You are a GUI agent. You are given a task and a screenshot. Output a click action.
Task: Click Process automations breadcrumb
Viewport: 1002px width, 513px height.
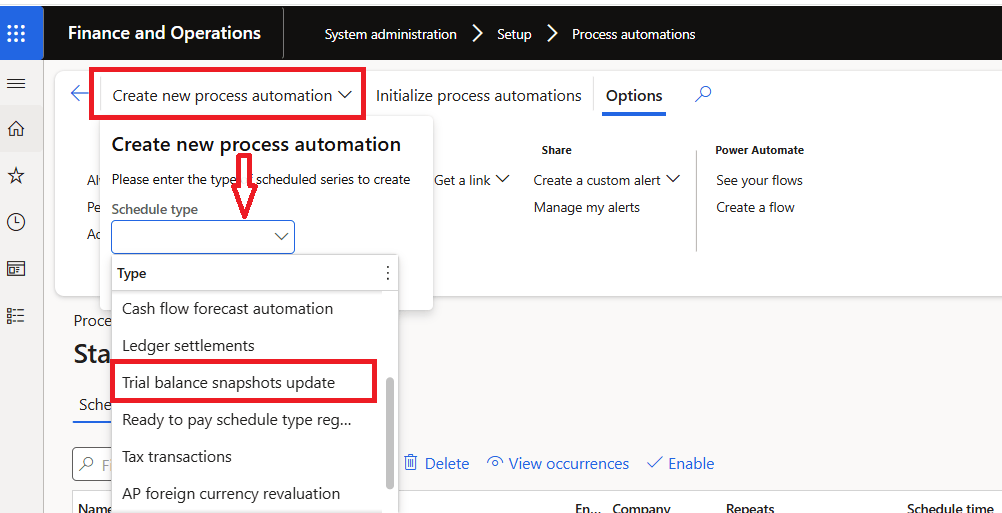pos(633,34)
